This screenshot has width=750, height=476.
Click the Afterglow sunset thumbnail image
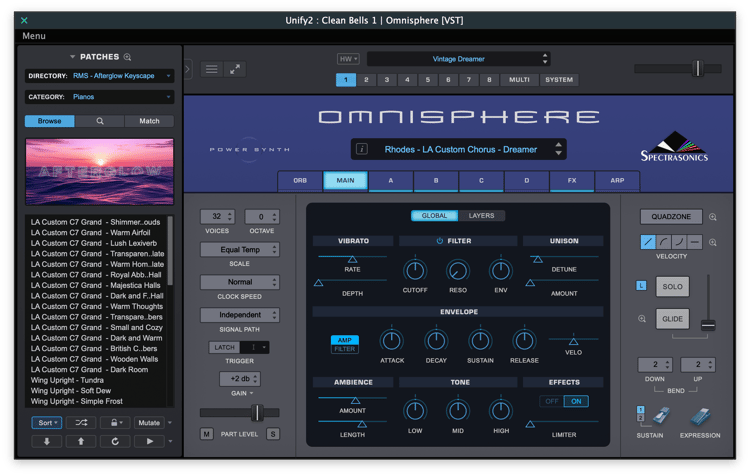tap(99, 172)
